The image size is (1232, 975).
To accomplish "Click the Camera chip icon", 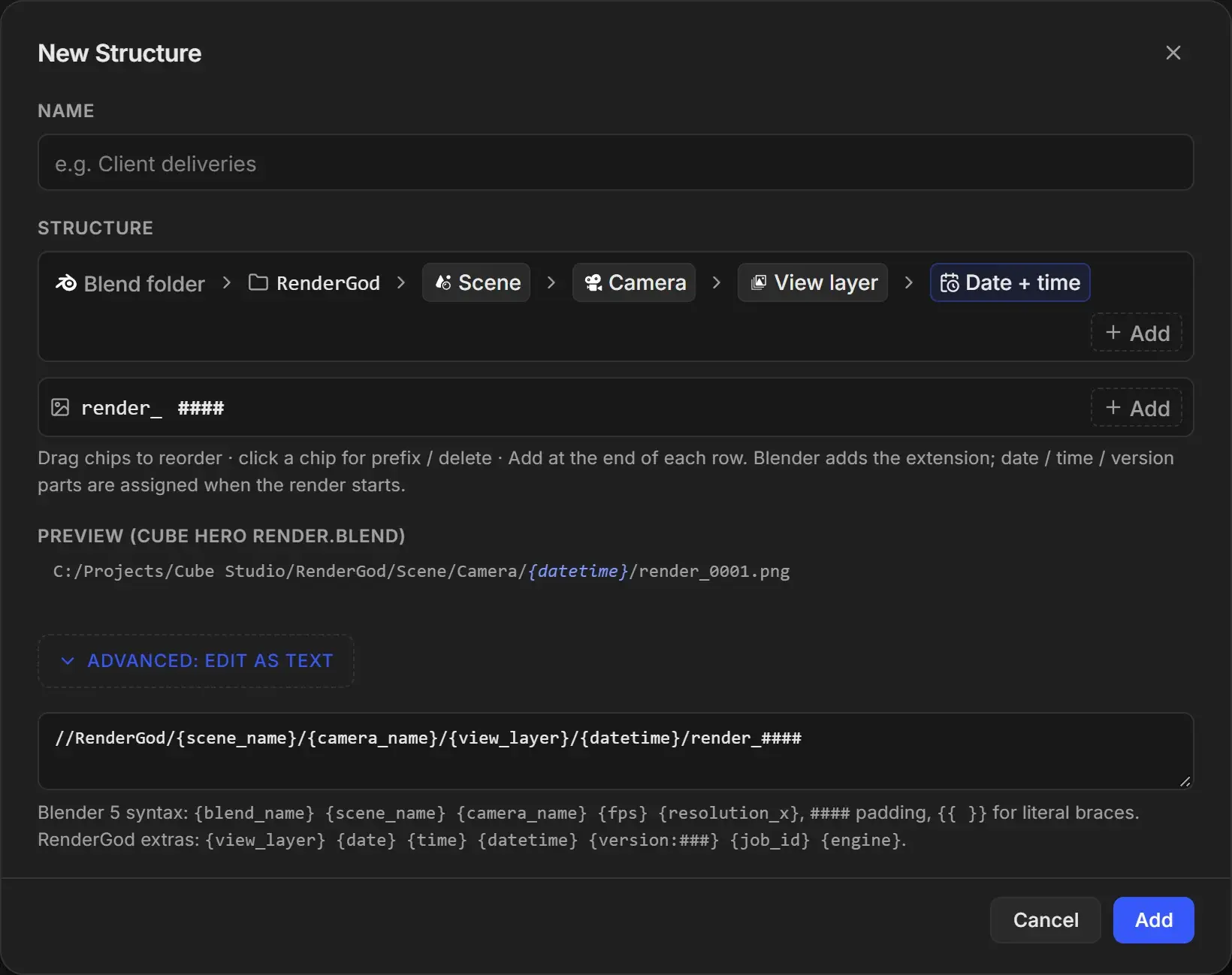I will (593, 282).
